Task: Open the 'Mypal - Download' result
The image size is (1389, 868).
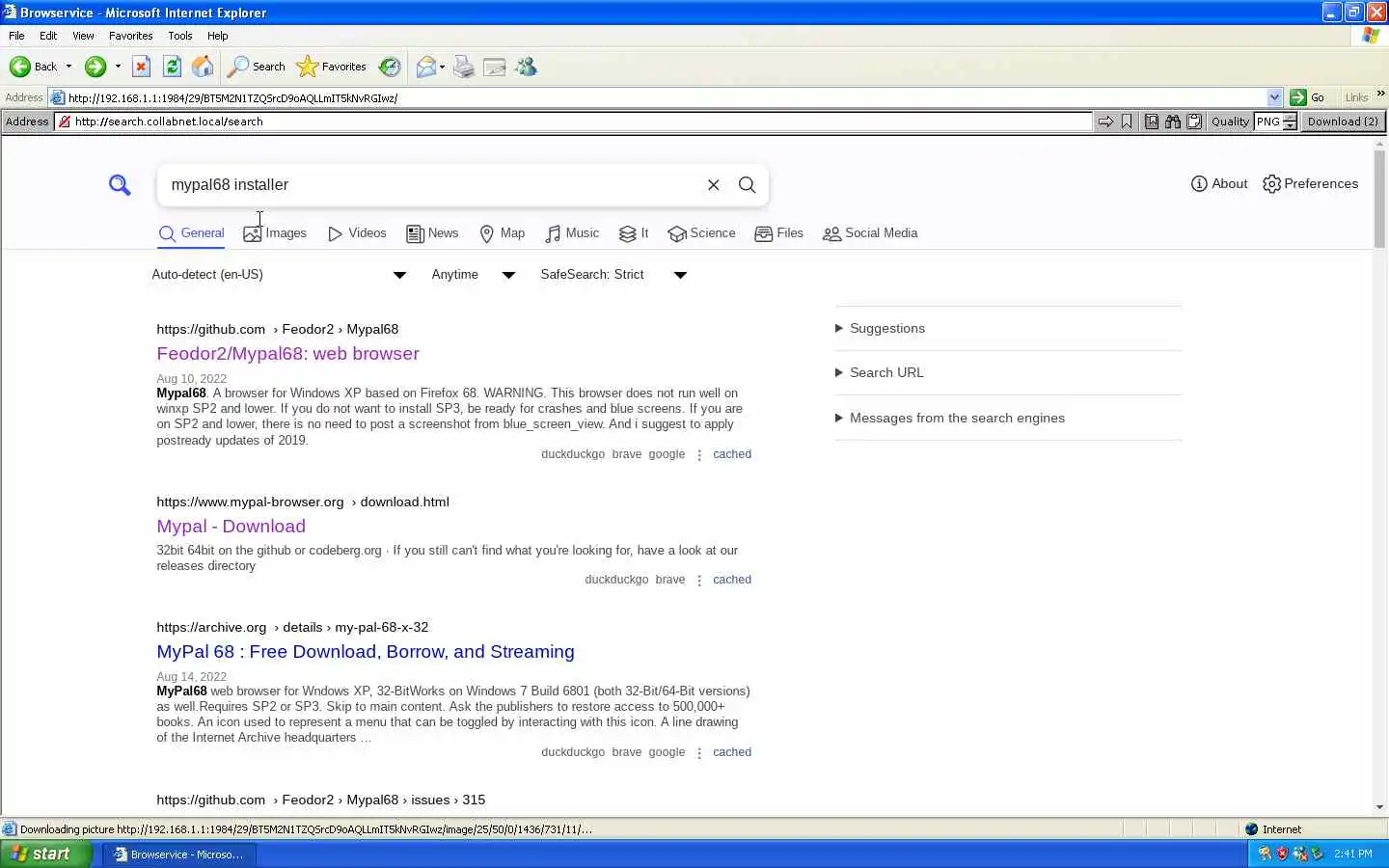Action: [231, 527]
